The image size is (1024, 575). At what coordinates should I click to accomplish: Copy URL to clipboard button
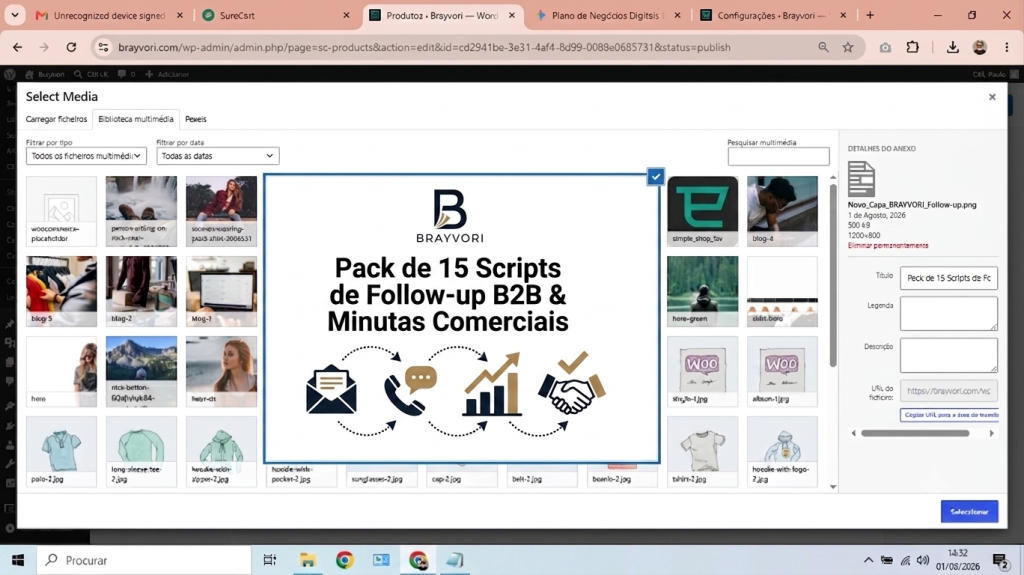[950, 415]
